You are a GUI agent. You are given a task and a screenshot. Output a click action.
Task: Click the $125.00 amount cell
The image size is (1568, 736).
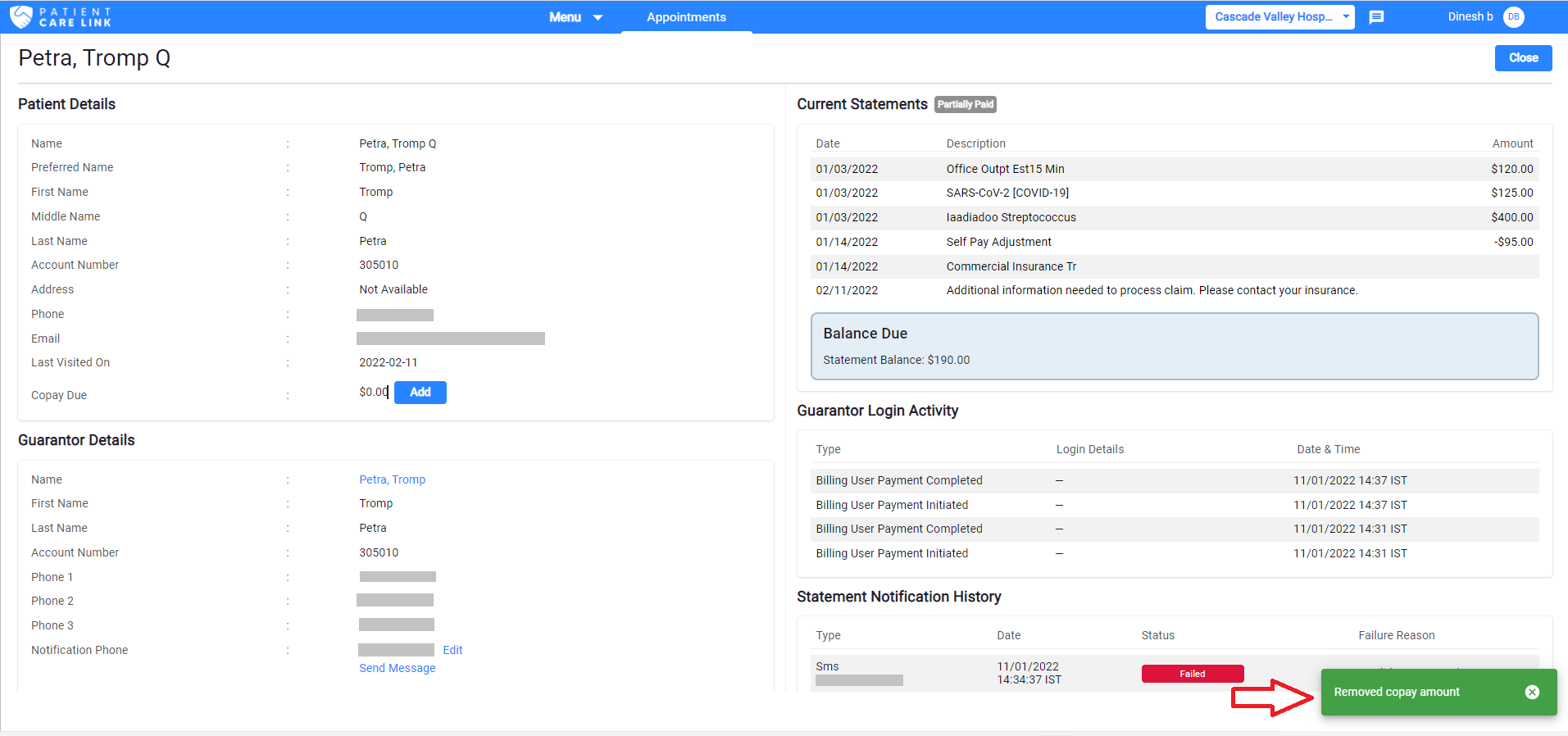(x=1511, y=193)
